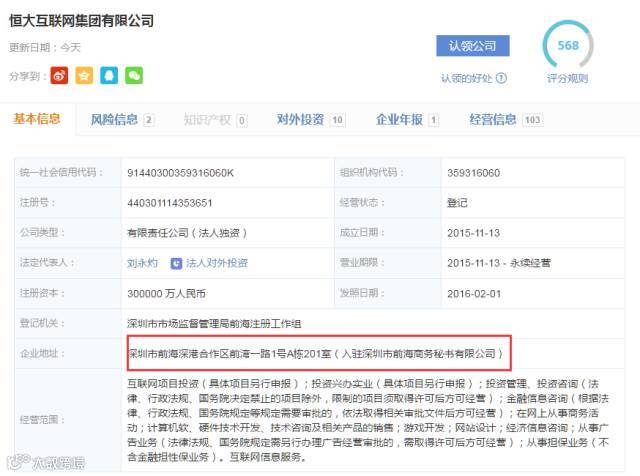Click the 成立日期 label
This screenshot has width=640, height=476.
click(362, 233)
